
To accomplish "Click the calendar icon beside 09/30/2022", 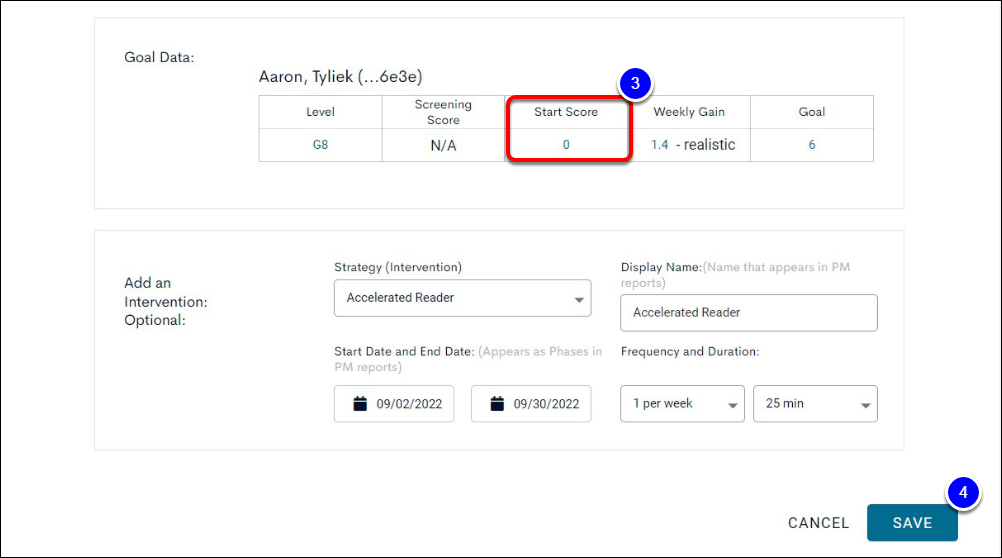I will point(497,403).
